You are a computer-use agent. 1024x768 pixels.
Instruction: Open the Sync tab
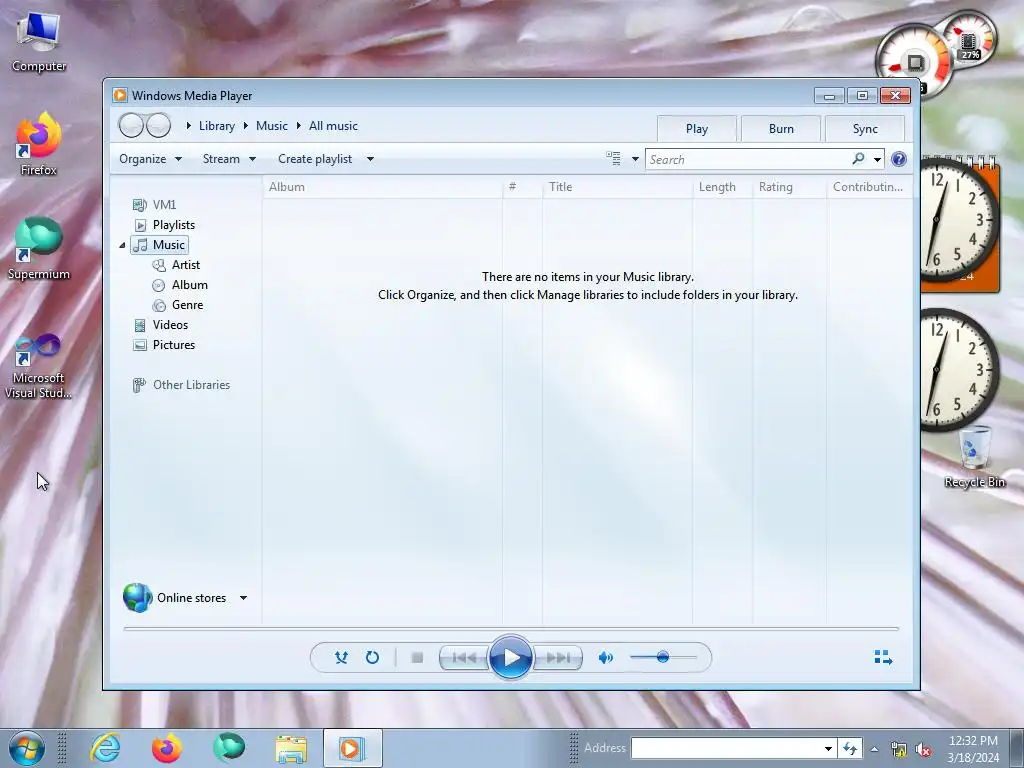865,129
